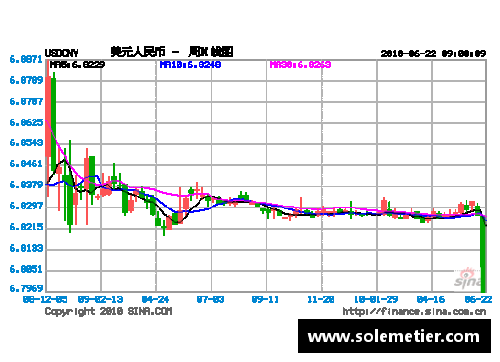Click the 09-02-13 date label
The height and width of the screenshot is (362, 500).
pyautogui.click(x=100, y=299)
